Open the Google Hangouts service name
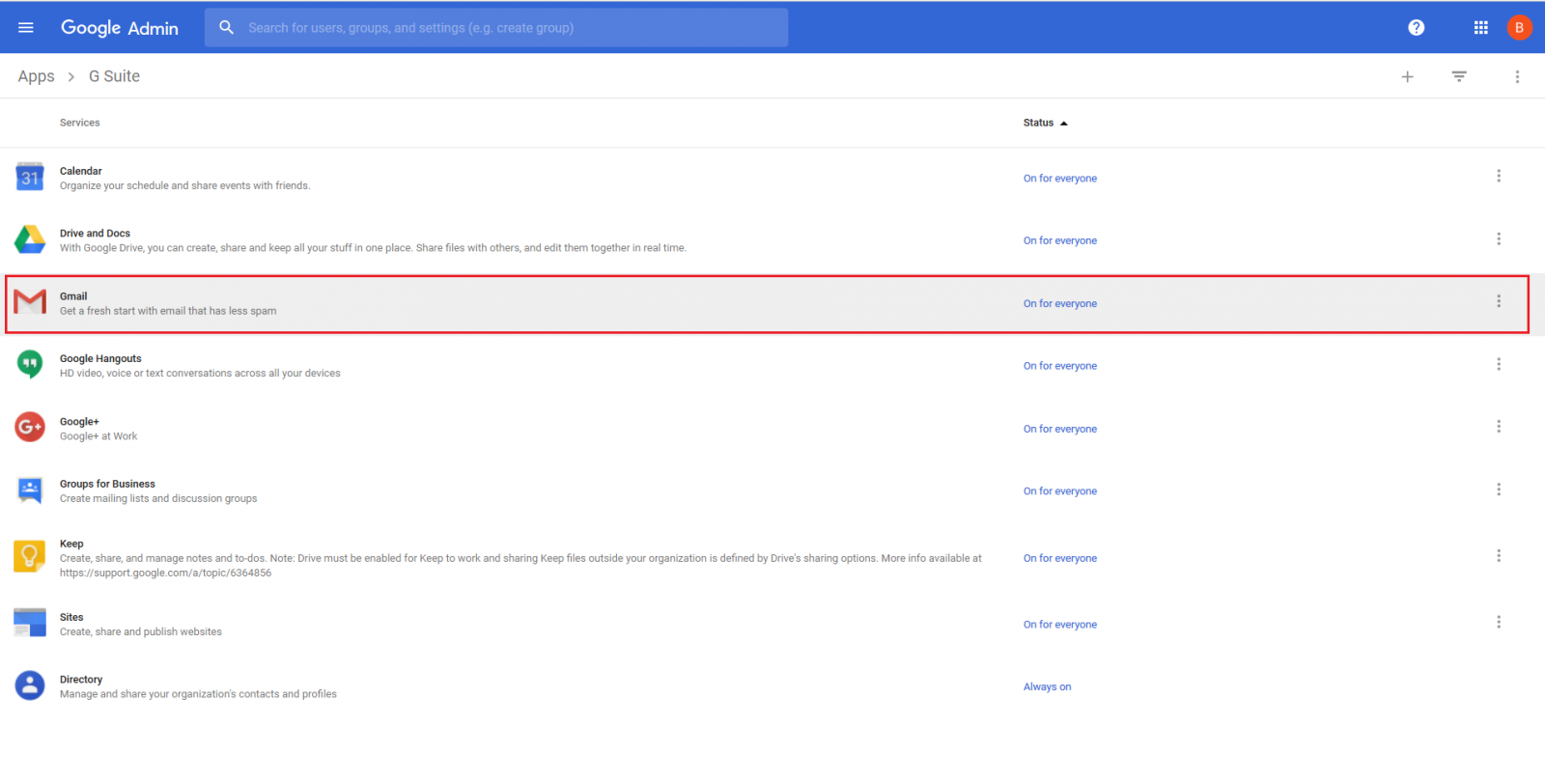 point(100,358)
